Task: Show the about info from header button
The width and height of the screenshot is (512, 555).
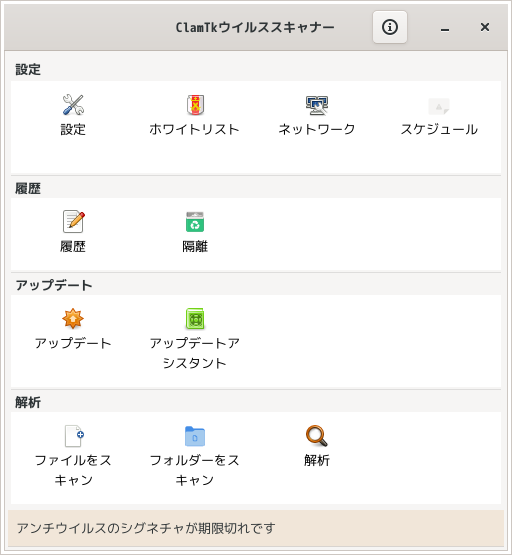Action: point(390,27)
